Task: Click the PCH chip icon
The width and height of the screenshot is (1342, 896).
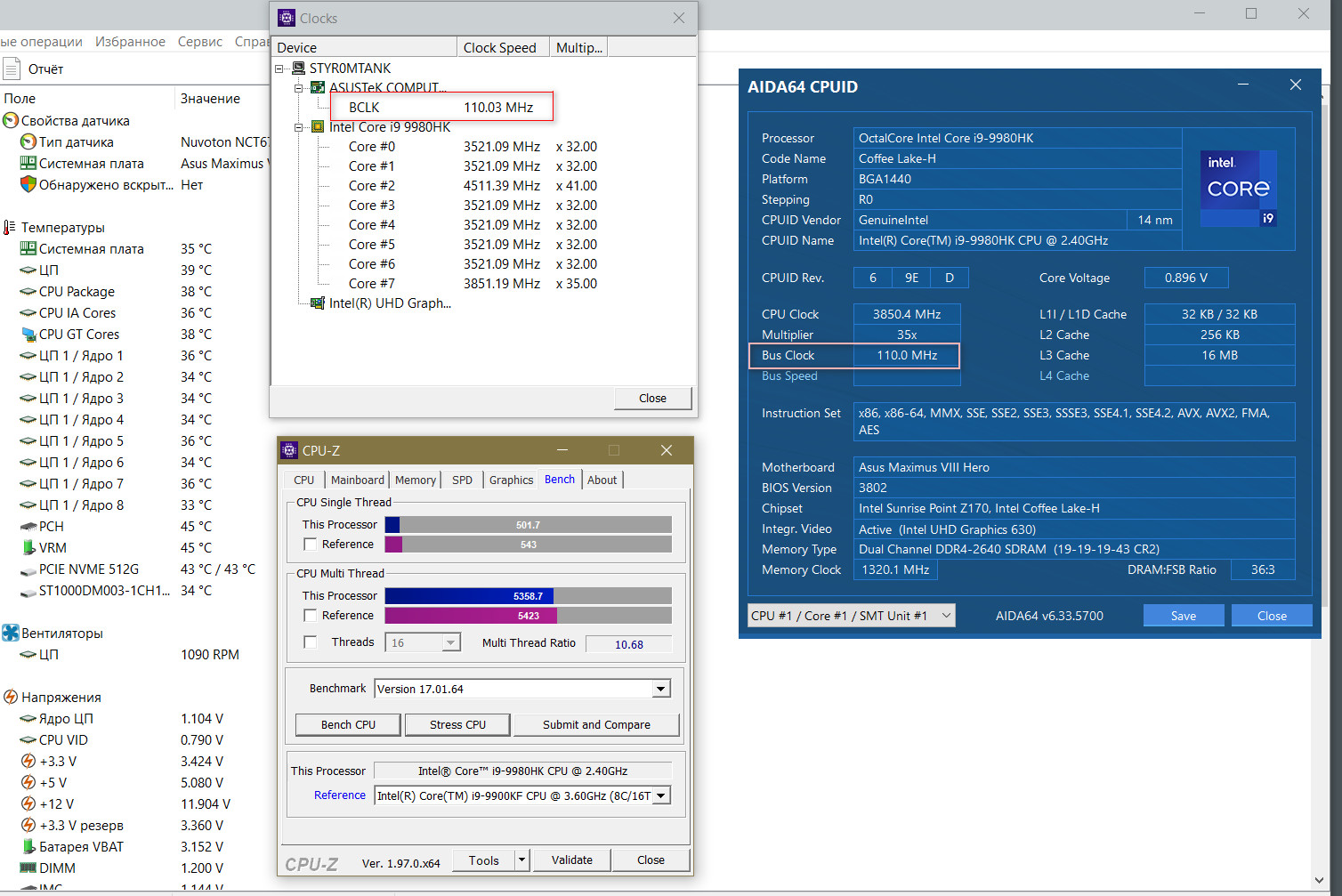Action: point(28,527)
